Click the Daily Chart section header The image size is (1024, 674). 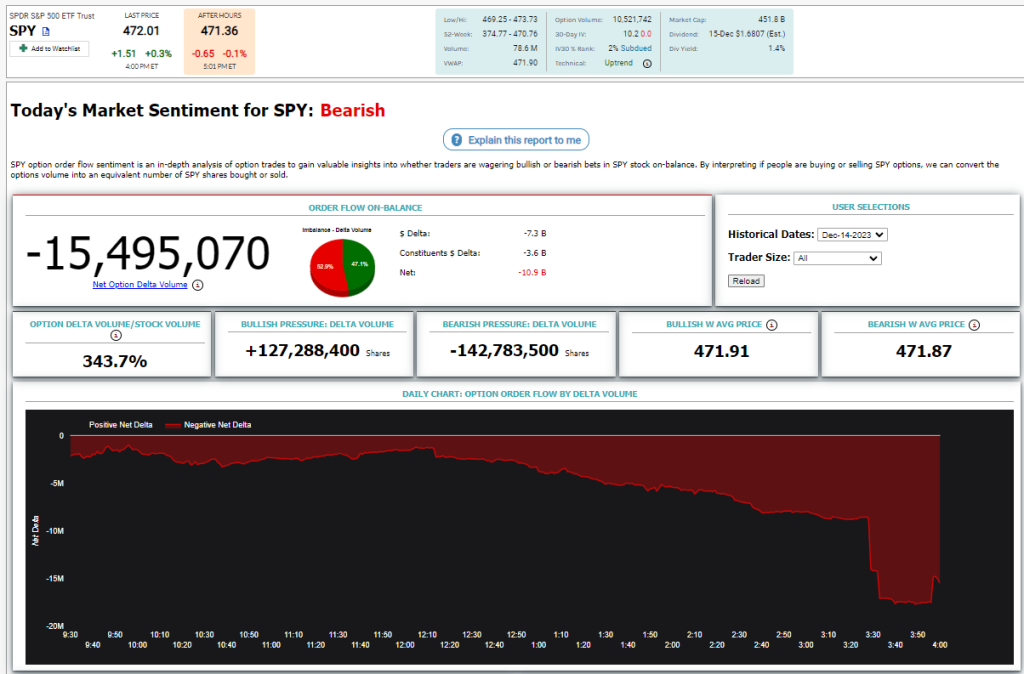[x=520, y=394]
